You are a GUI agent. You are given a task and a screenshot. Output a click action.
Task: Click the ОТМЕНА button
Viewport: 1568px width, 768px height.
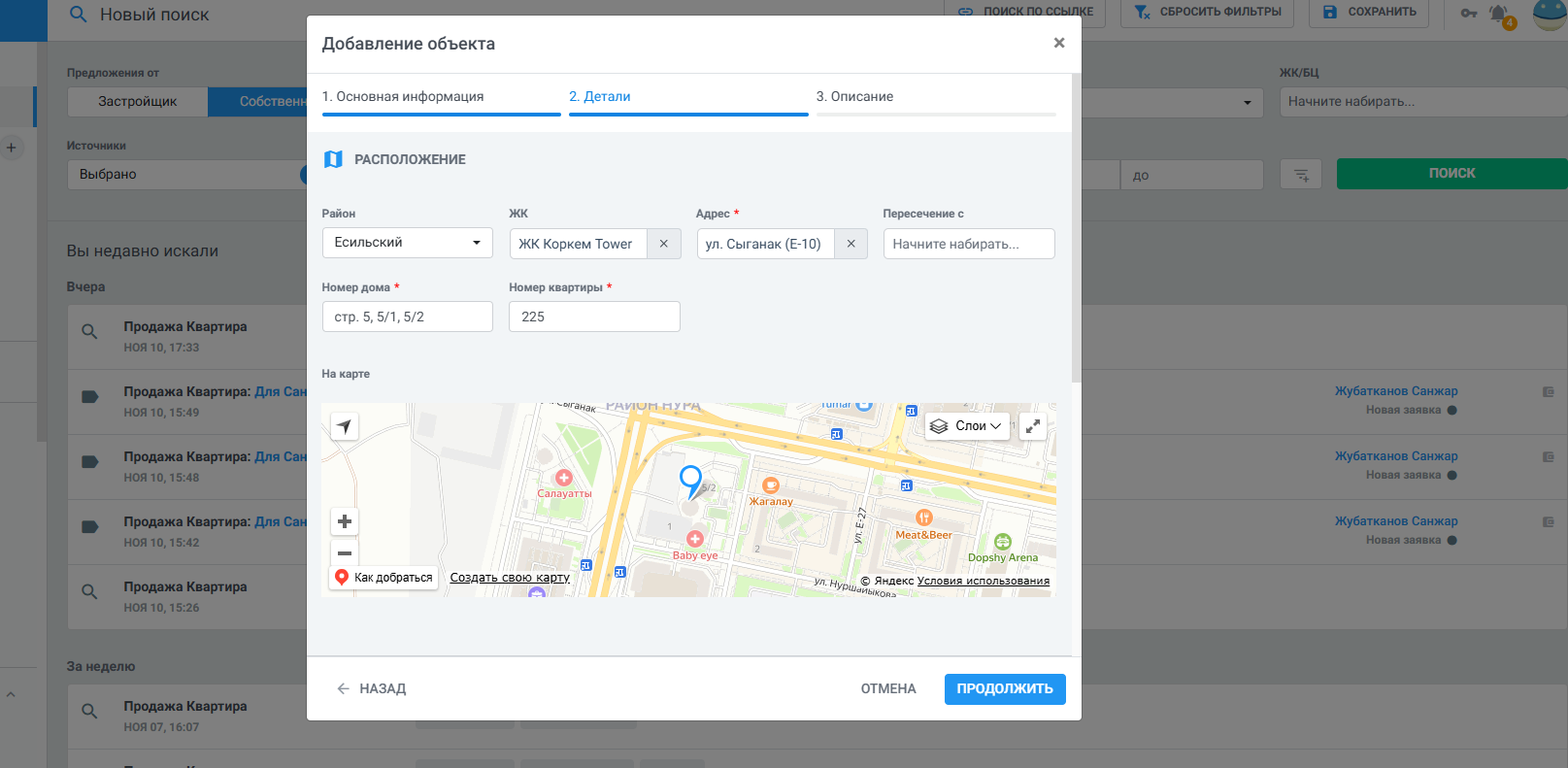click(x=887, y=688)
